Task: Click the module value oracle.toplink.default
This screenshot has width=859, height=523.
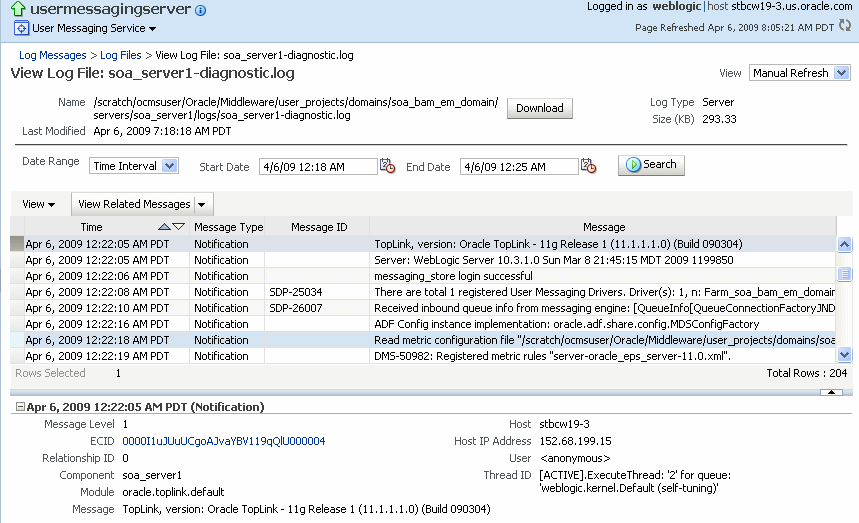Action: pos(173,492)
